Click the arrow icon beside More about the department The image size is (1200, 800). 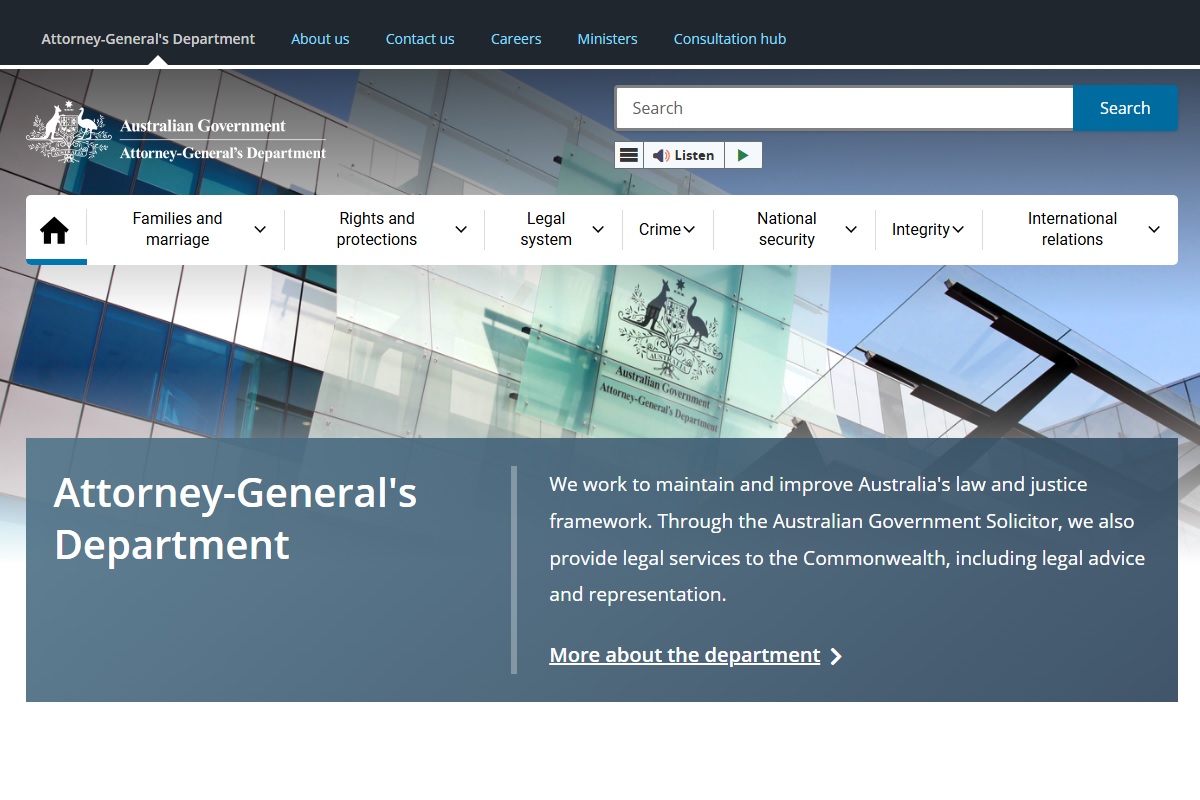pyautogui.click(x=836, y=656)
